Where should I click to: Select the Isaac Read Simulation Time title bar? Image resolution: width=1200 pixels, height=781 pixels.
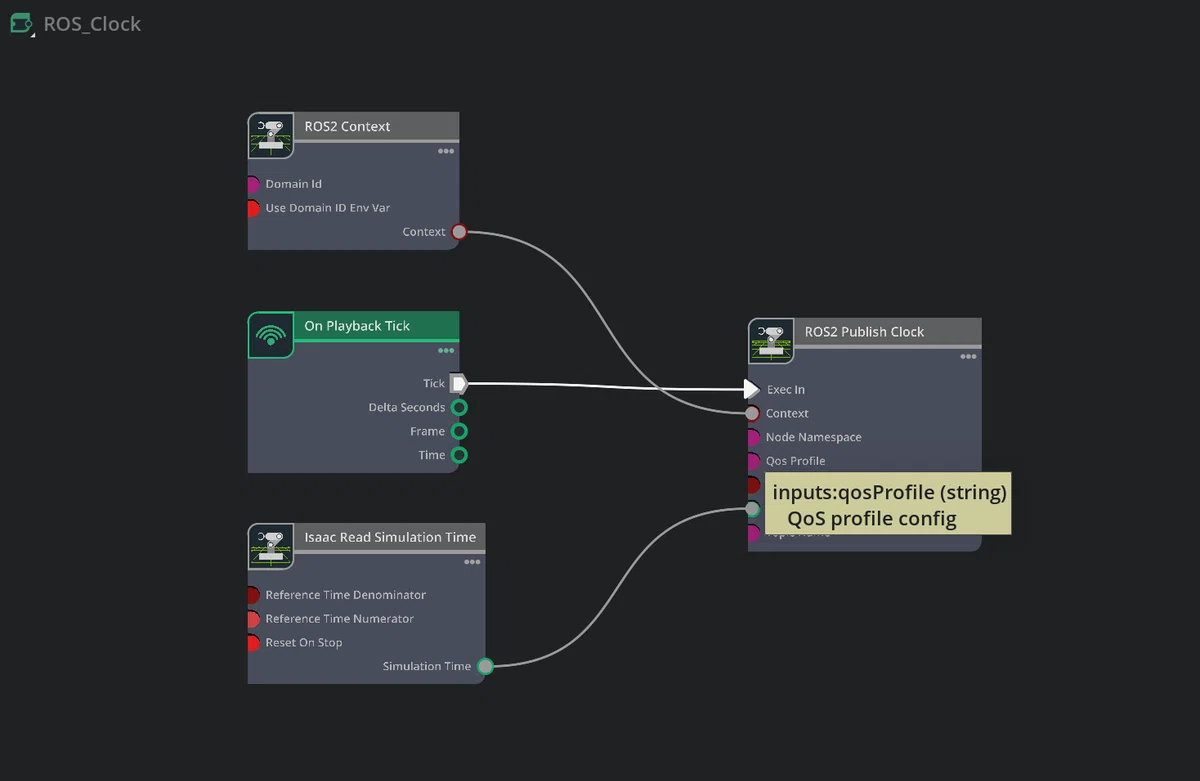[x=389, y=537]
